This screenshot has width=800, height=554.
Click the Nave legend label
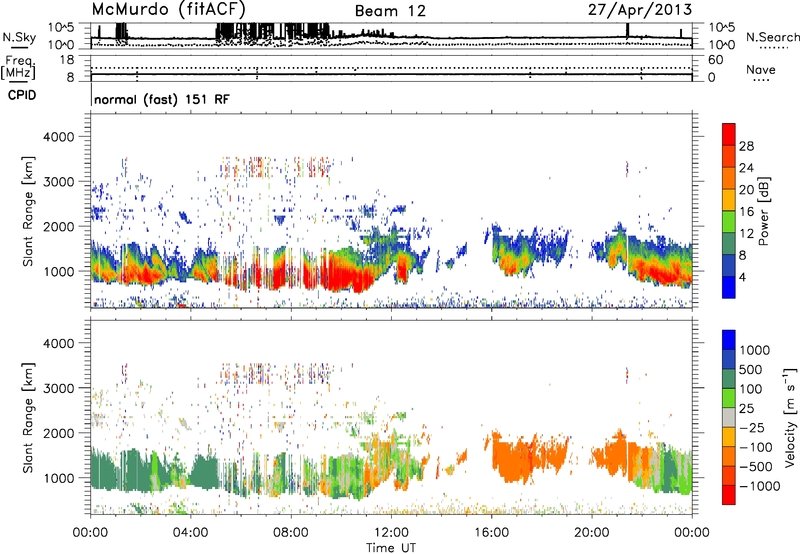tap(761, 70)
